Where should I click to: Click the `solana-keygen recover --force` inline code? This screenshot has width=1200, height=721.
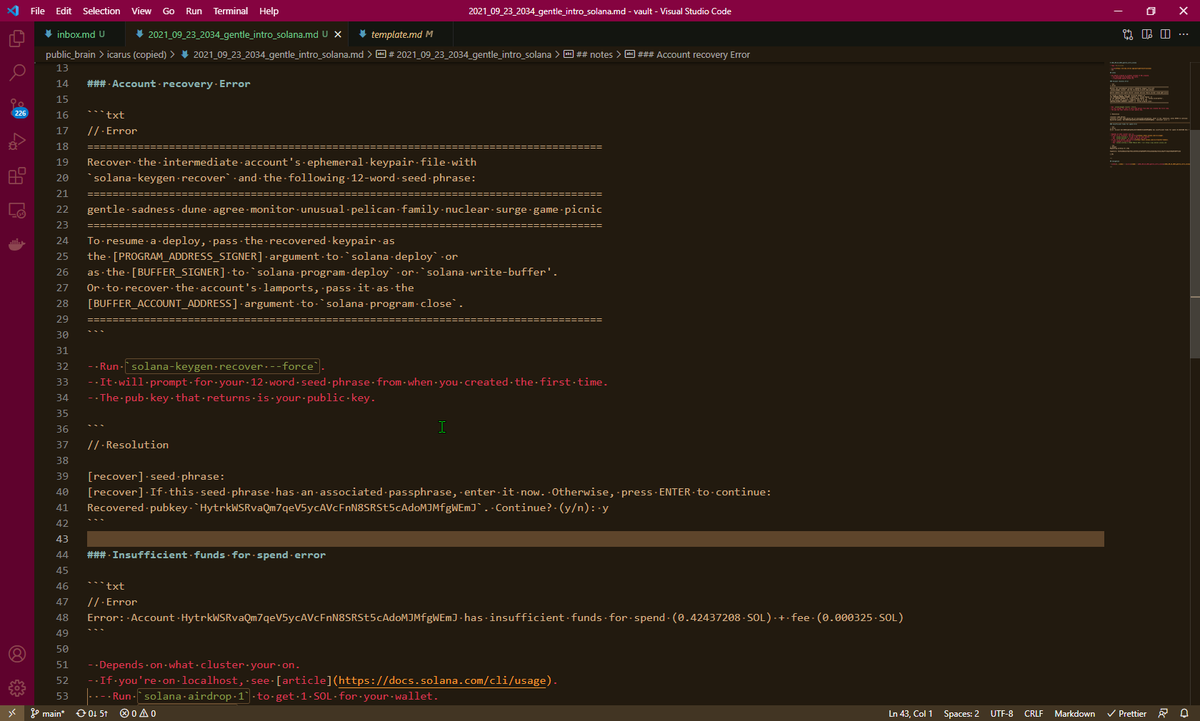coord(225,366)
